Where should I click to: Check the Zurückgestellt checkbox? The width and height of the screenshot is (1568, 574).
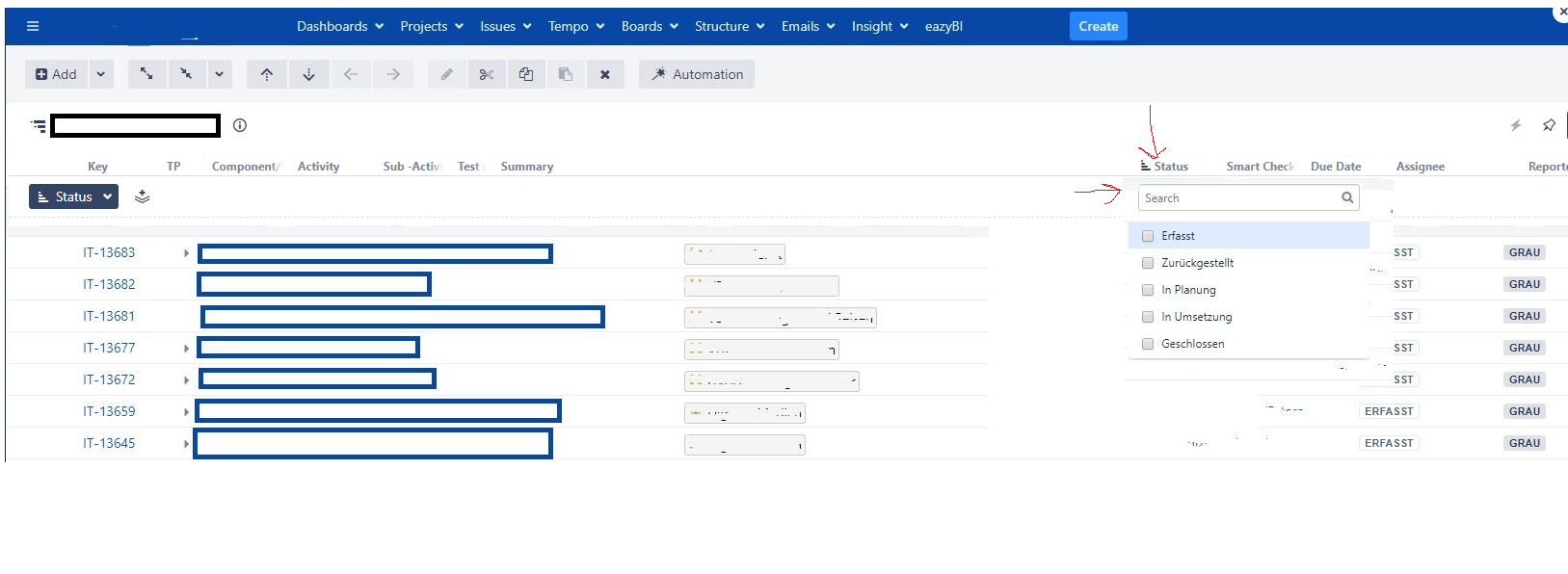tap(1148, 263)
